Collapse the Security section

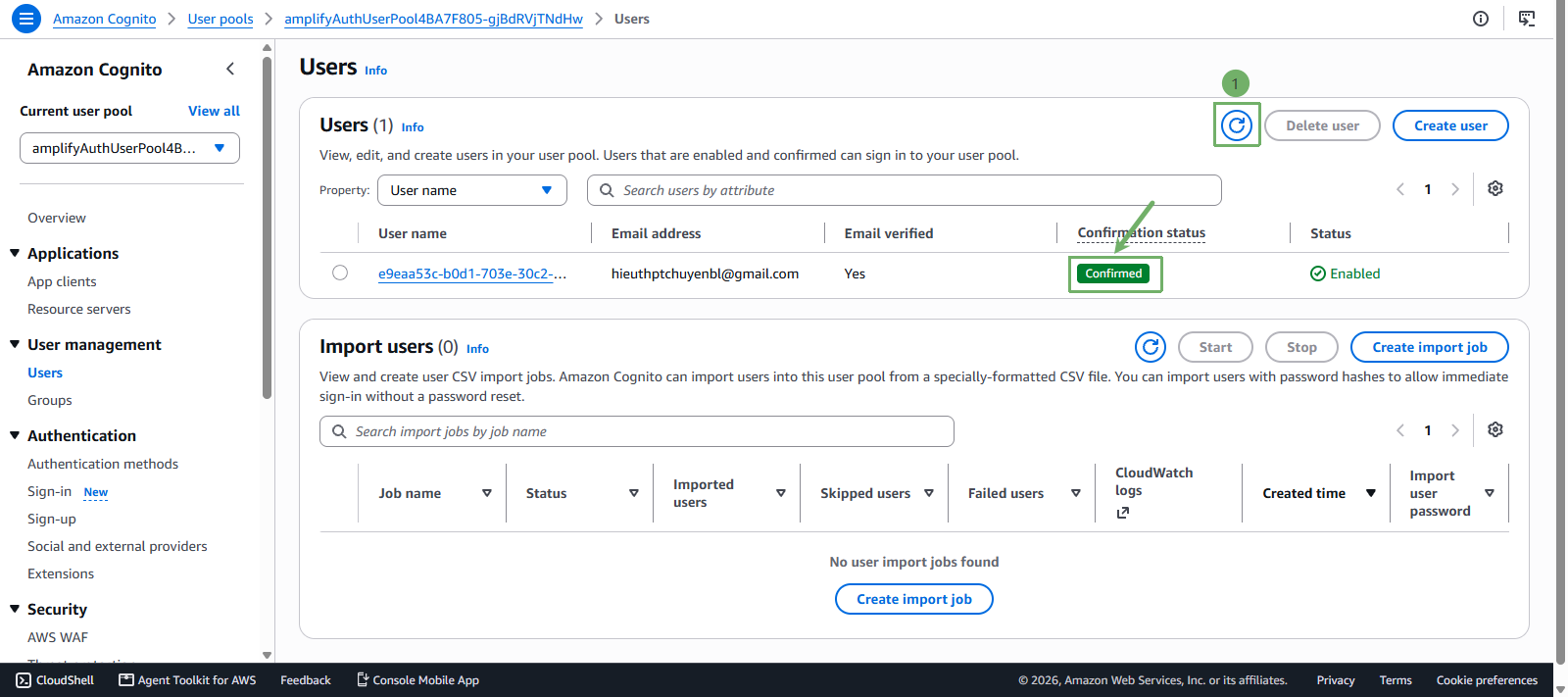coord(15,609)
